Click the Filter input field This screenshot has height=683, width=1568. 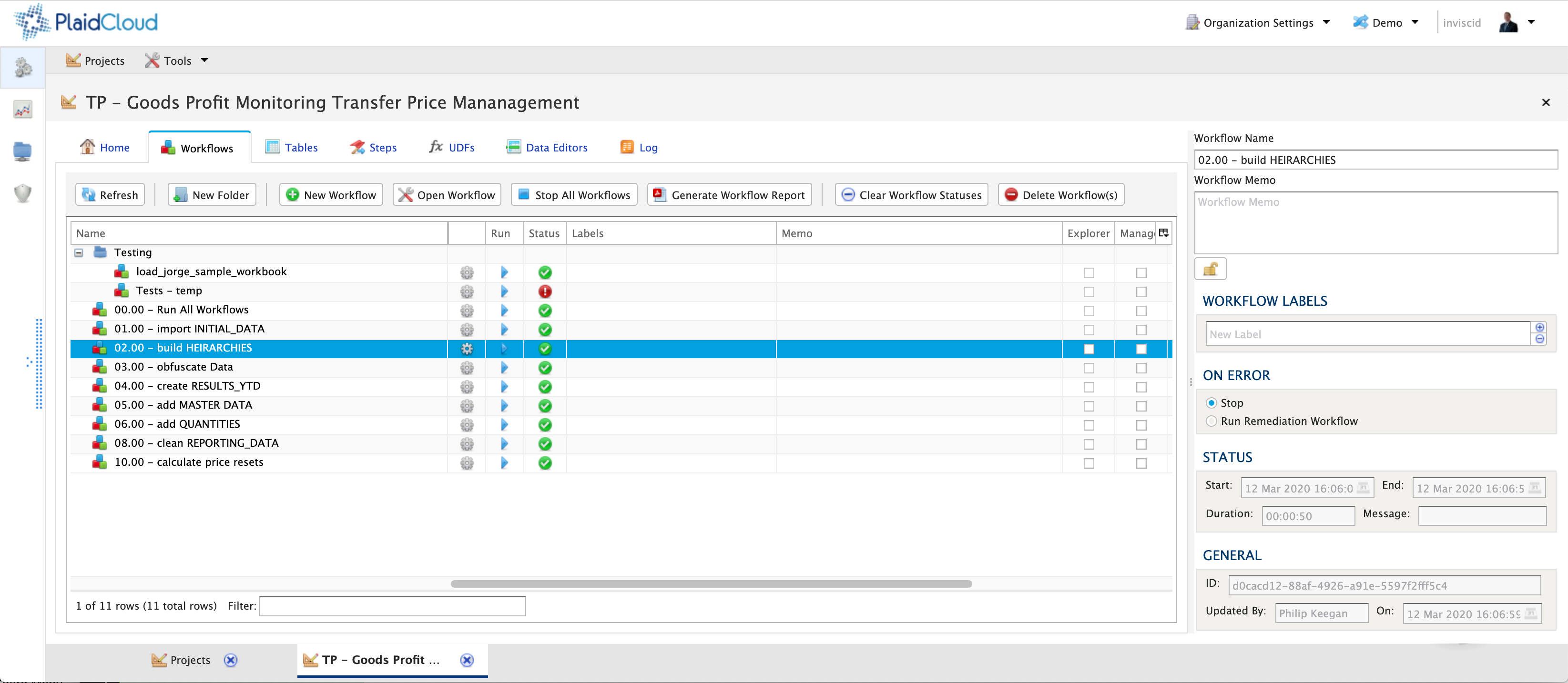[x=393, y=606]
